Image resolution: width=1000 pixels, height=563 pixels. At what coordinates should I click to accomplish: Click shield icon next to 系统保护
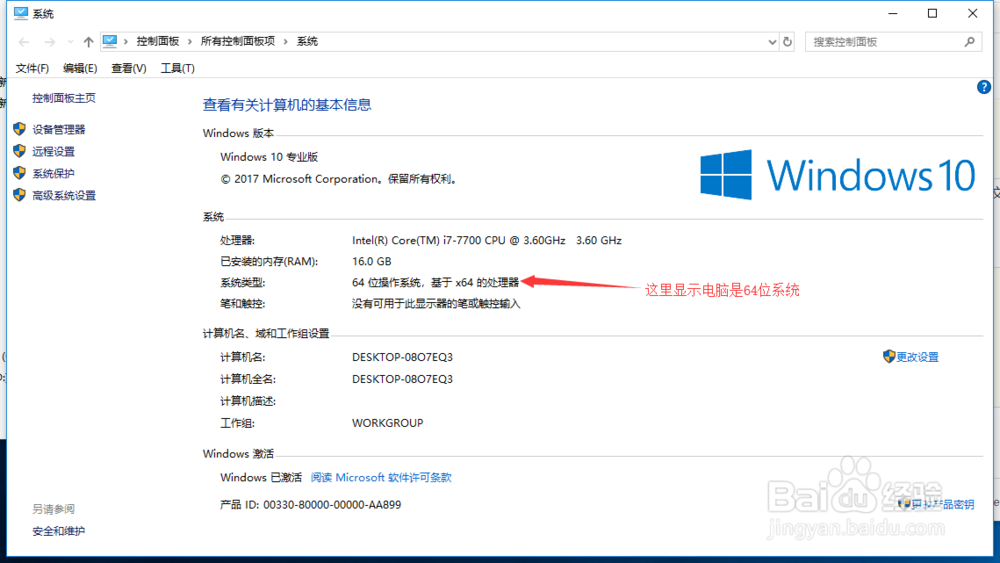tap(19, 173)
